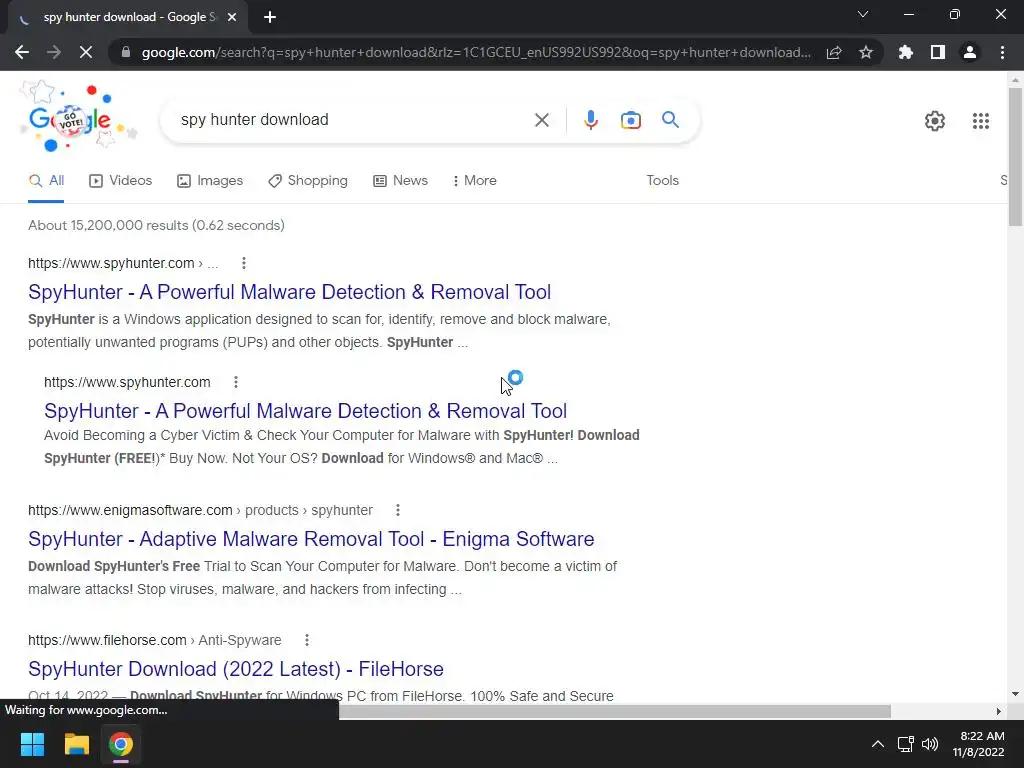
Task: Open Chrome profile avatar
Action: click(970, 52)
